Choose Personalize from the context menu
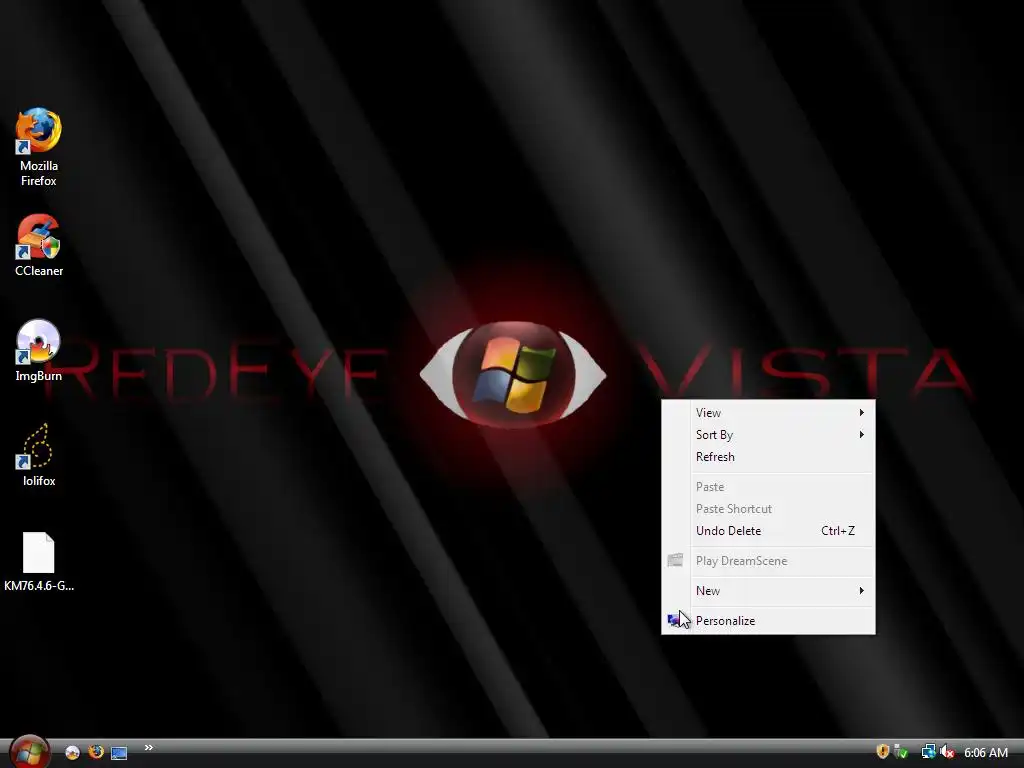The width and height of the screenshot is (1024, 768). click(x=769, y=621)
